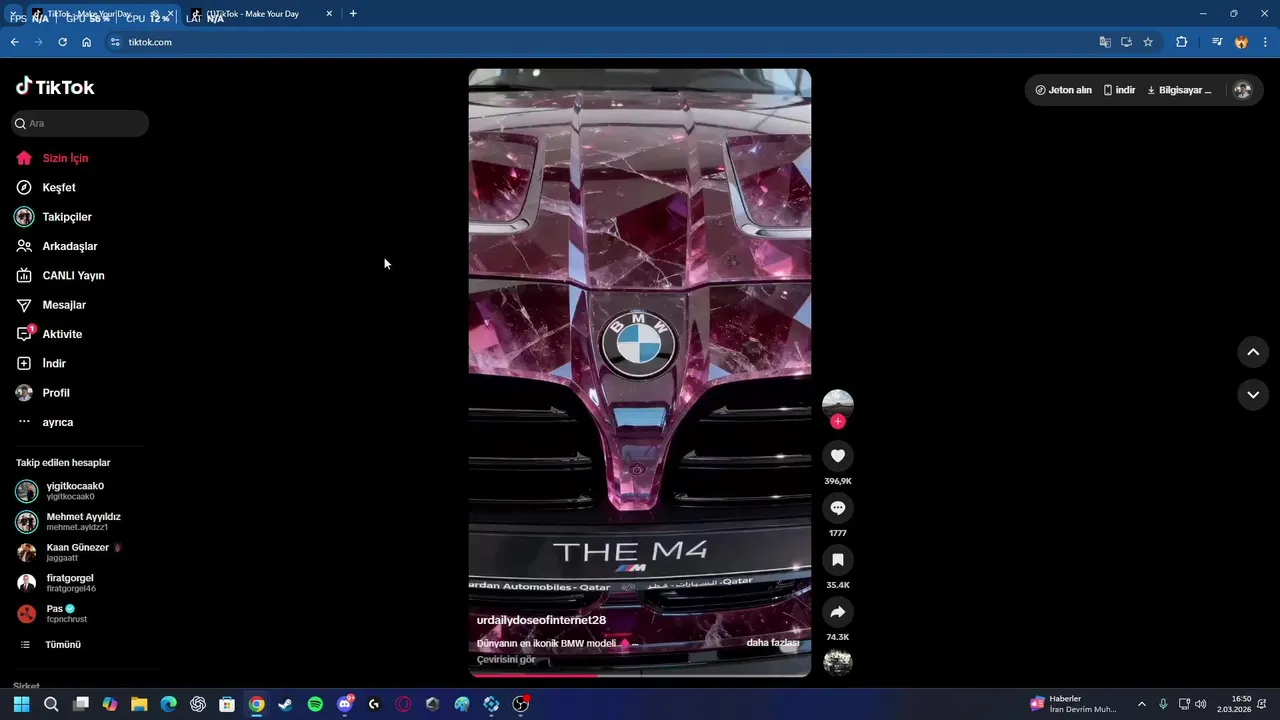
Task: Go to the next video with down chevron
Action: pyautogui.click(x=1253, y=394)
